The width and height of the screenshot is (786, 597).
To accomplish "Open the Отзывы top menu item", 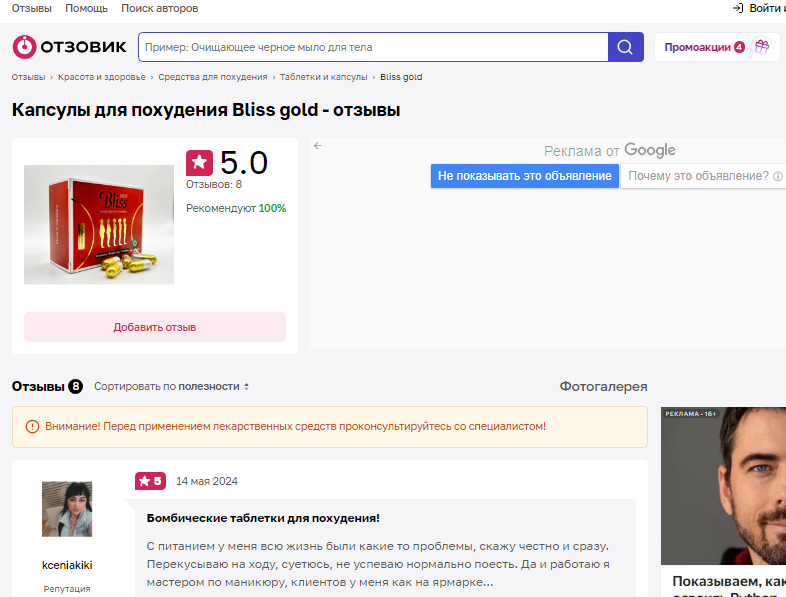I will [x=32, y=9].
